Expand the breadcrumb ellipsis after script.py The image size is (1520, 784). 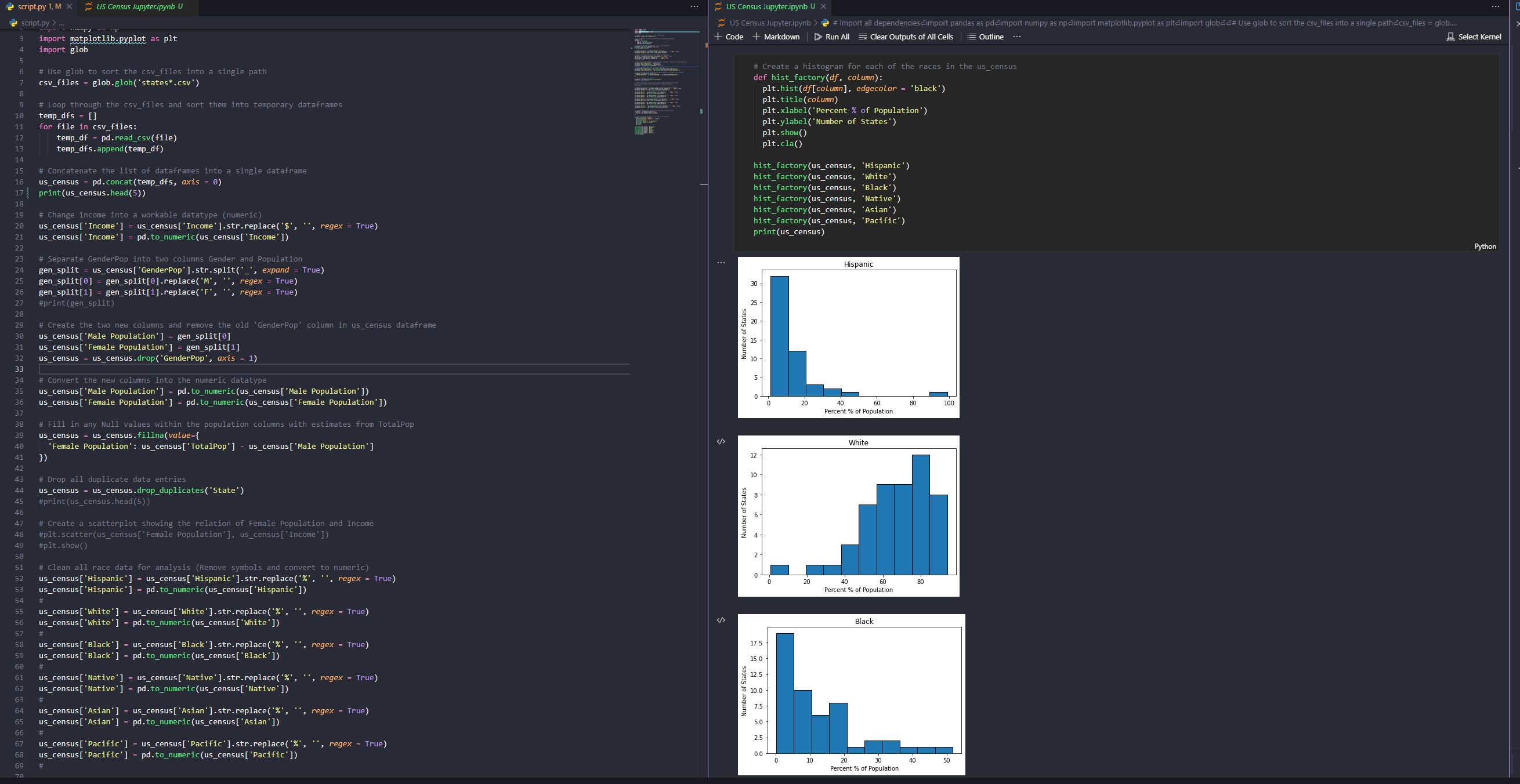[x=61, y=23]
